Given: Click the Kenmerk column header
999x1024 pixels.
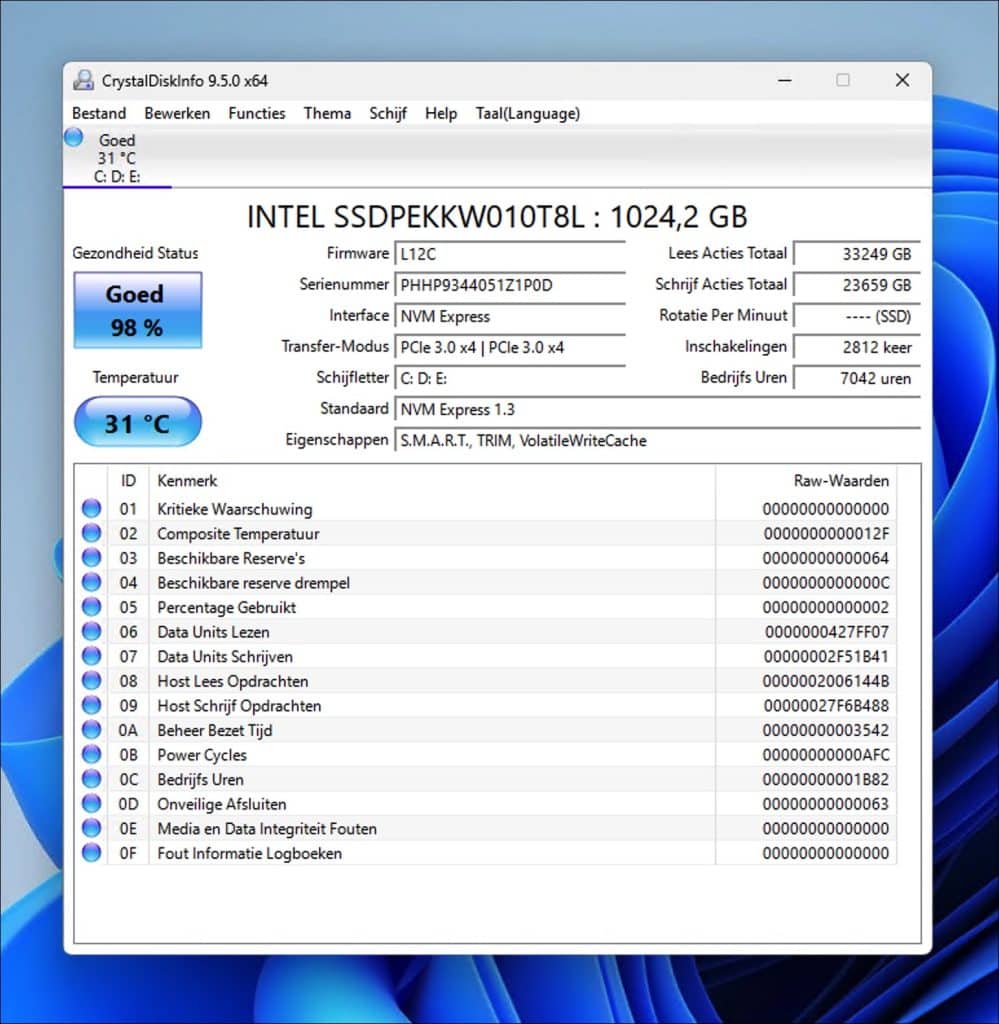Looking at the screenshot, I should 432,481.
